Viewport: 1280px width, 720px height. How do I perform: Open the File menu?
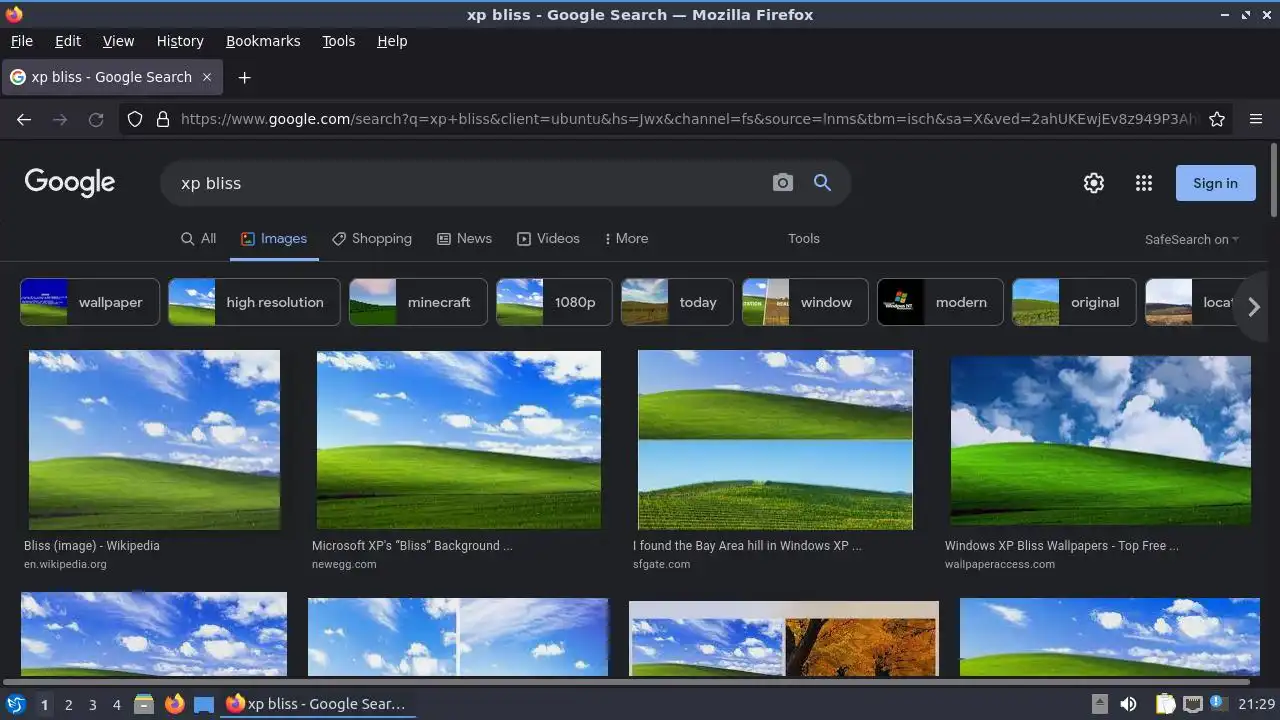tap(21, 41)
